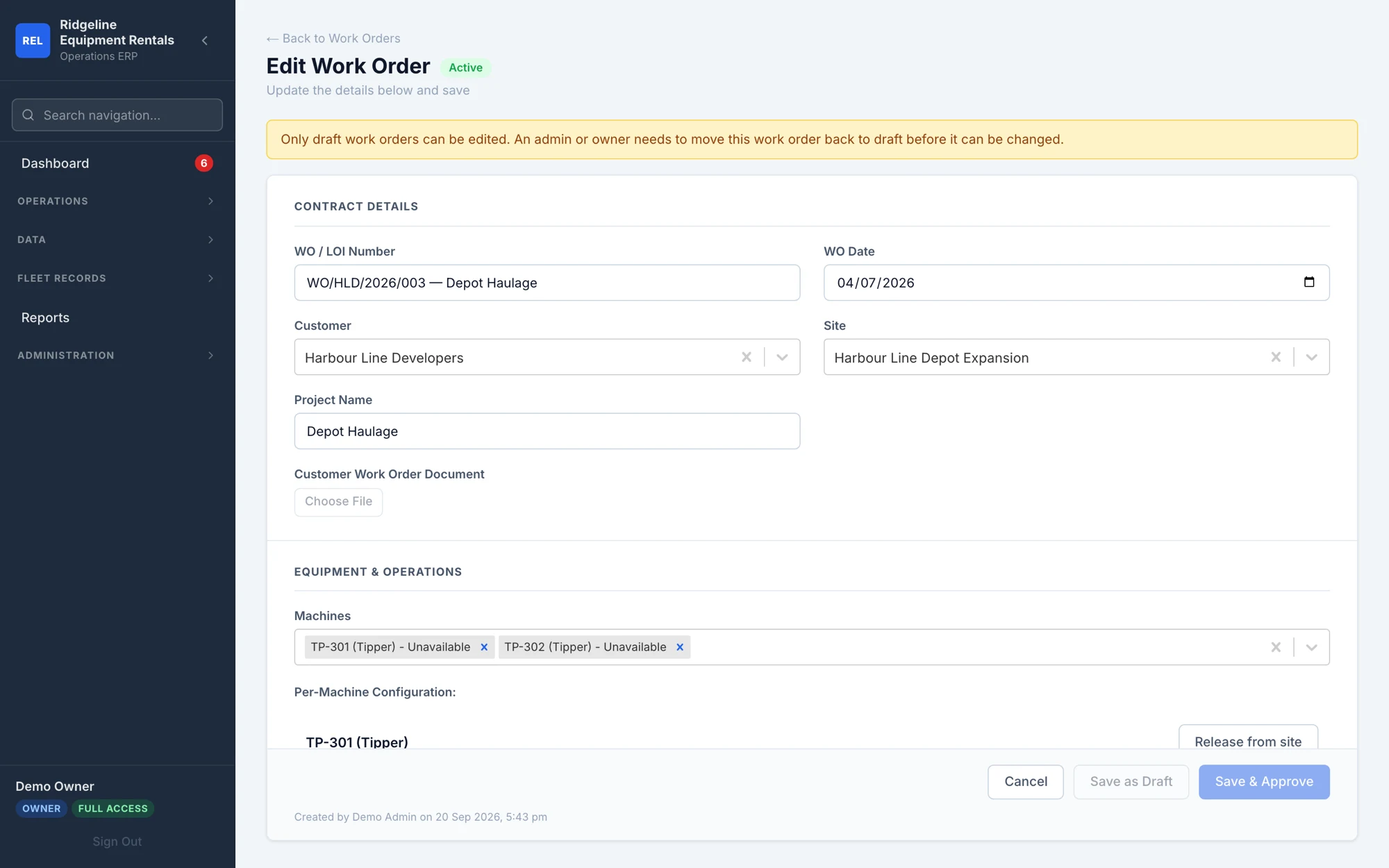Image resolution: width=1389 pixels, height=868 pixels.
Task: Click the Demo Owner user name
Action: click(x=55, y=786)
